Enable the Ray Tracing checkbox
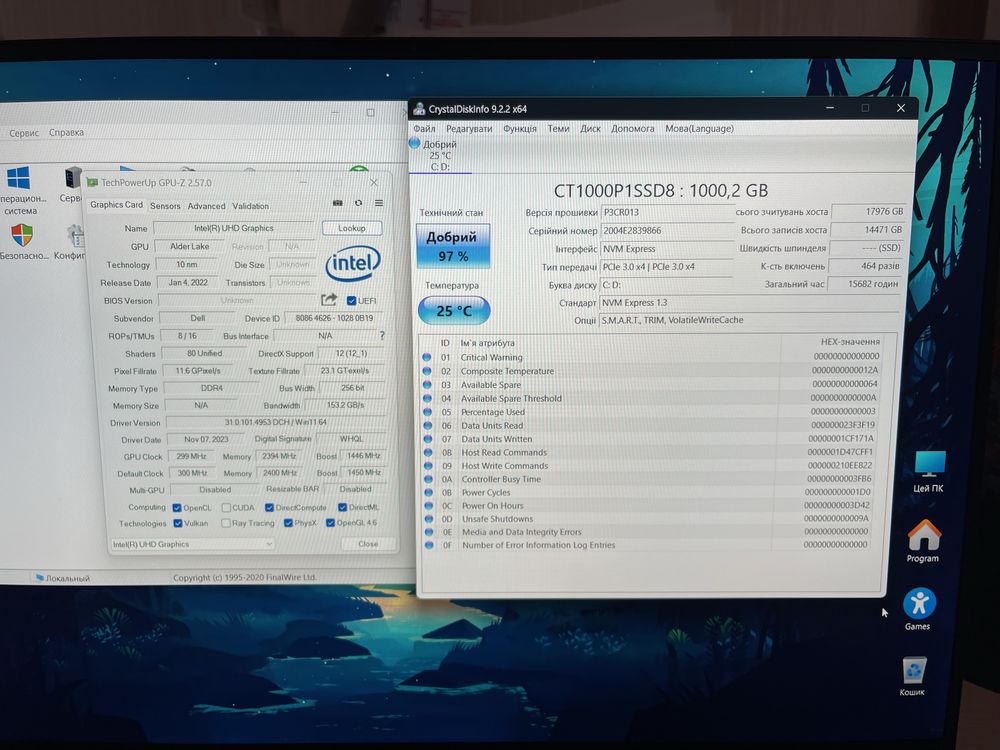Screen dimensions: 1000x750 226,523
